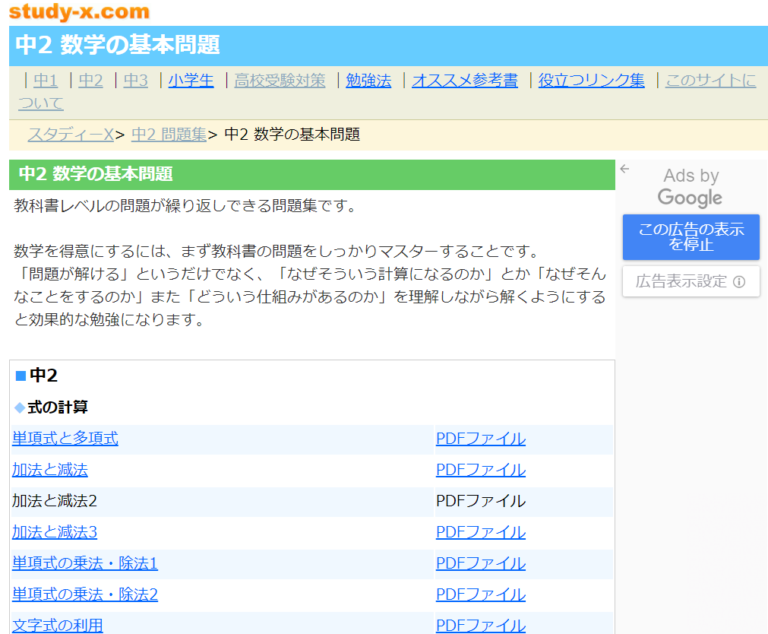The height and width of the screenshot is (634, 768).
Task: Open PDFファイル for 文字式の利用
Action: pyautogui.click(x=481, y=626)
